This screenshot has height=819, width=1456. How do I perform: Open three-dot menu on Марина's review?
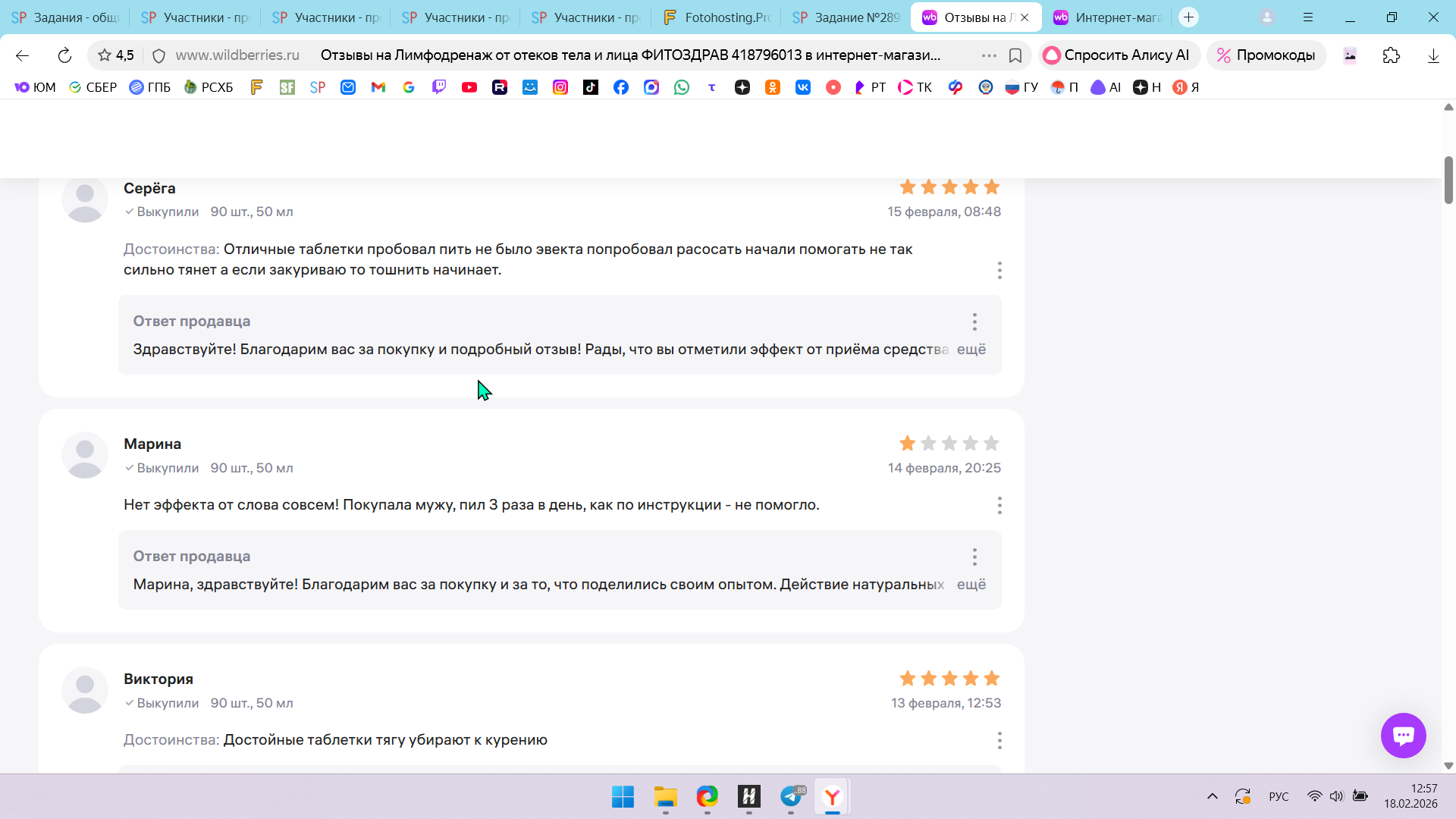tap(999, 505)
